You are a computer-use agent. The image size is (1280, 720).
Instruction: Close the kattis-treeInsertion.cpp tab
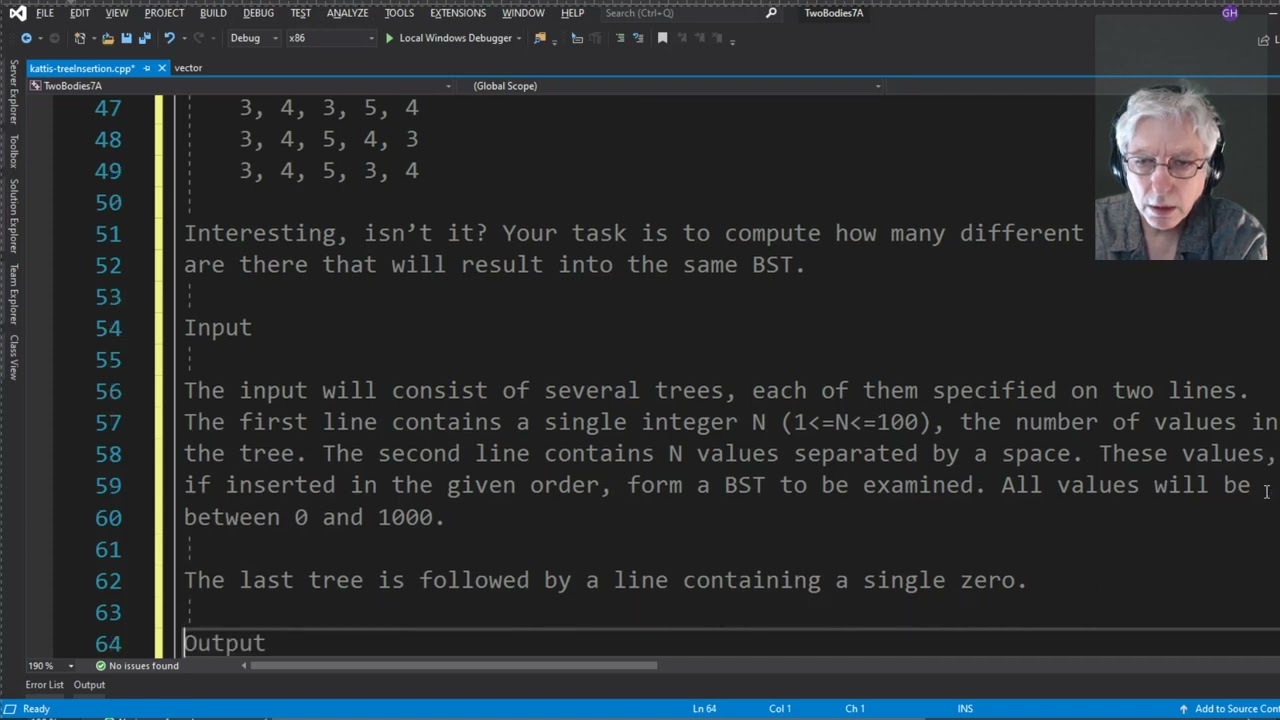(161, 68)
